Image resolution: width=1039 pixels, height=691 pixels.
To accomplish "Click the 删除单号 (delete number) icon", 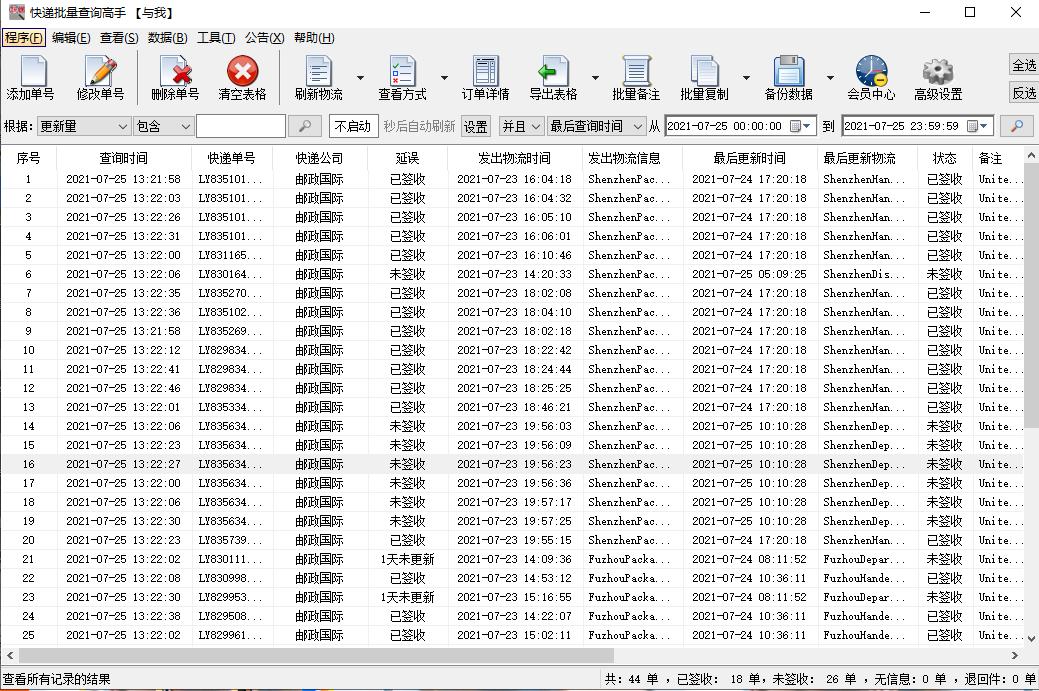I will 175,77.
